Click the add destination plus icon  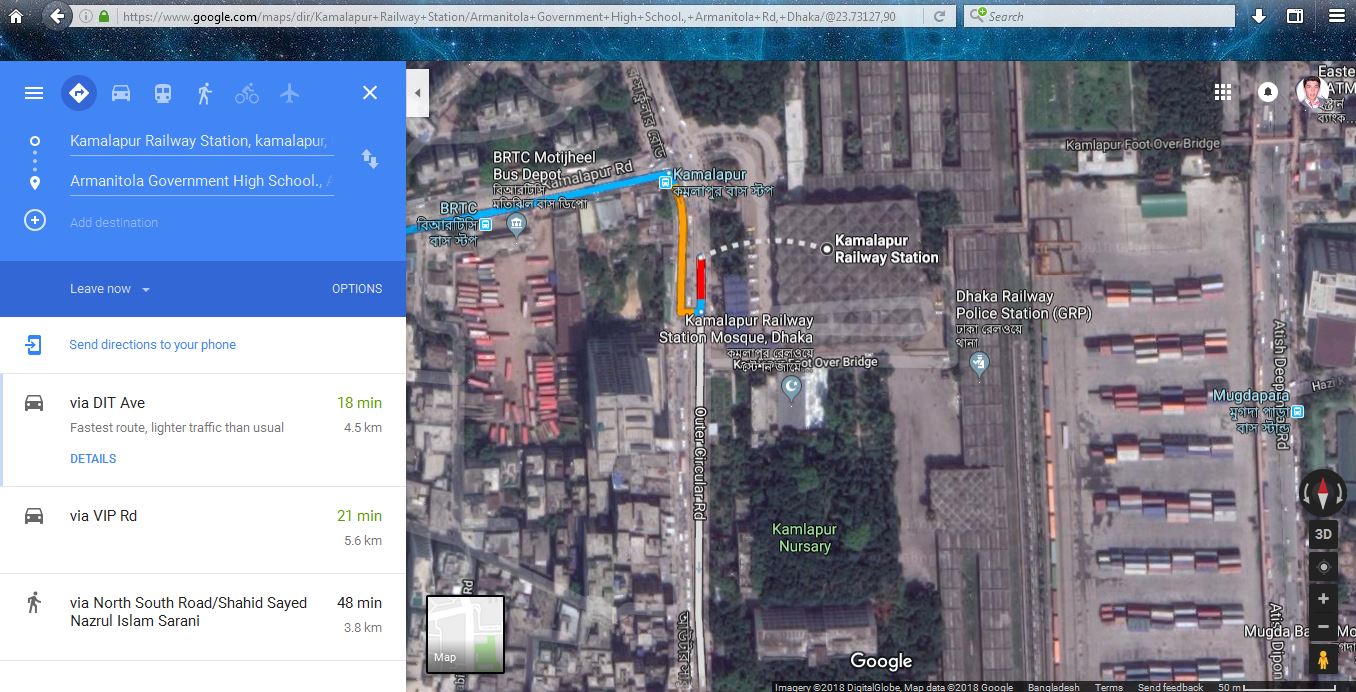(x=35, y=221)
